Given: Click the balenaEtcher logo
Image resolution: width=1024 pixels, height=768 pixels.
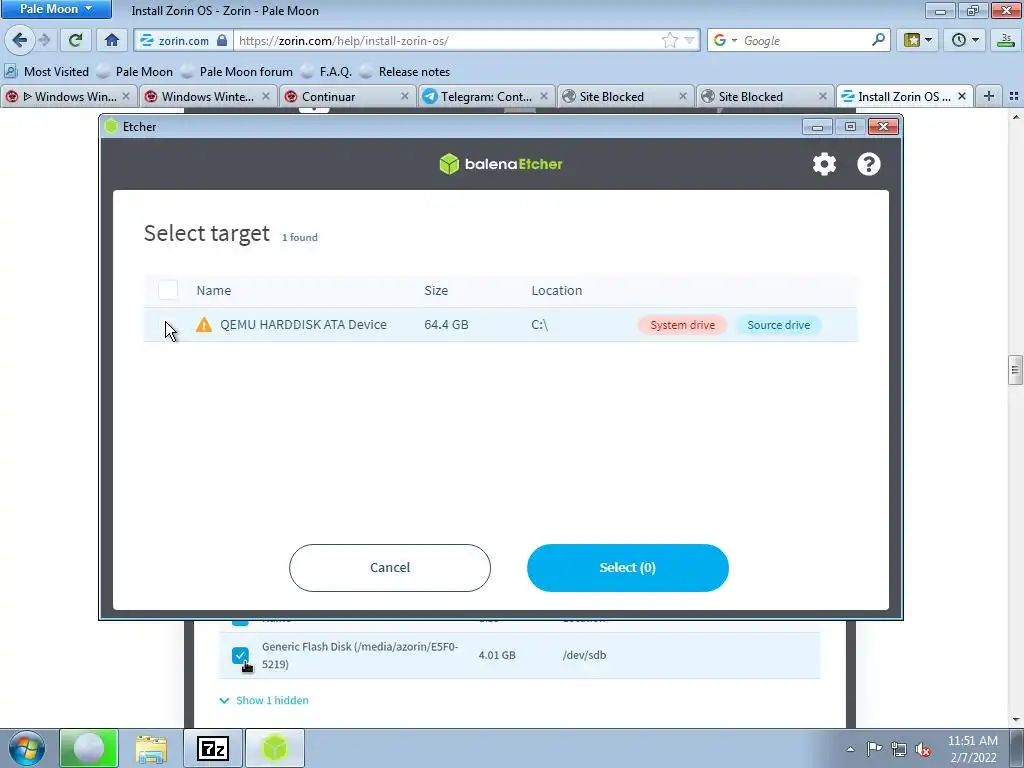Looking at the screenshot, I should 501,164.
